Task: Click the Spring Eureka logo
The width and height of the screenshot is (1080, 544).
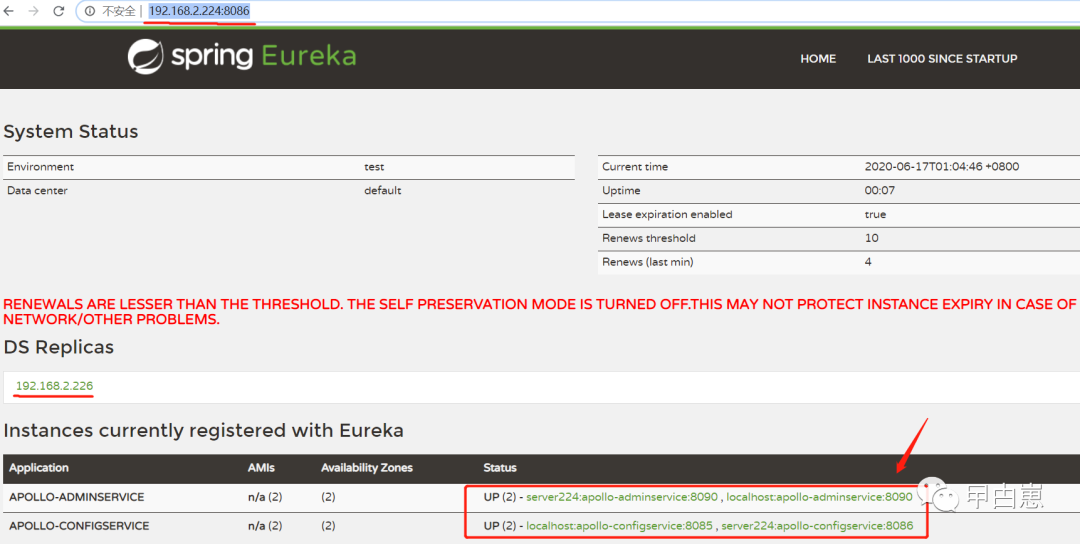Action: pos(242,56)
